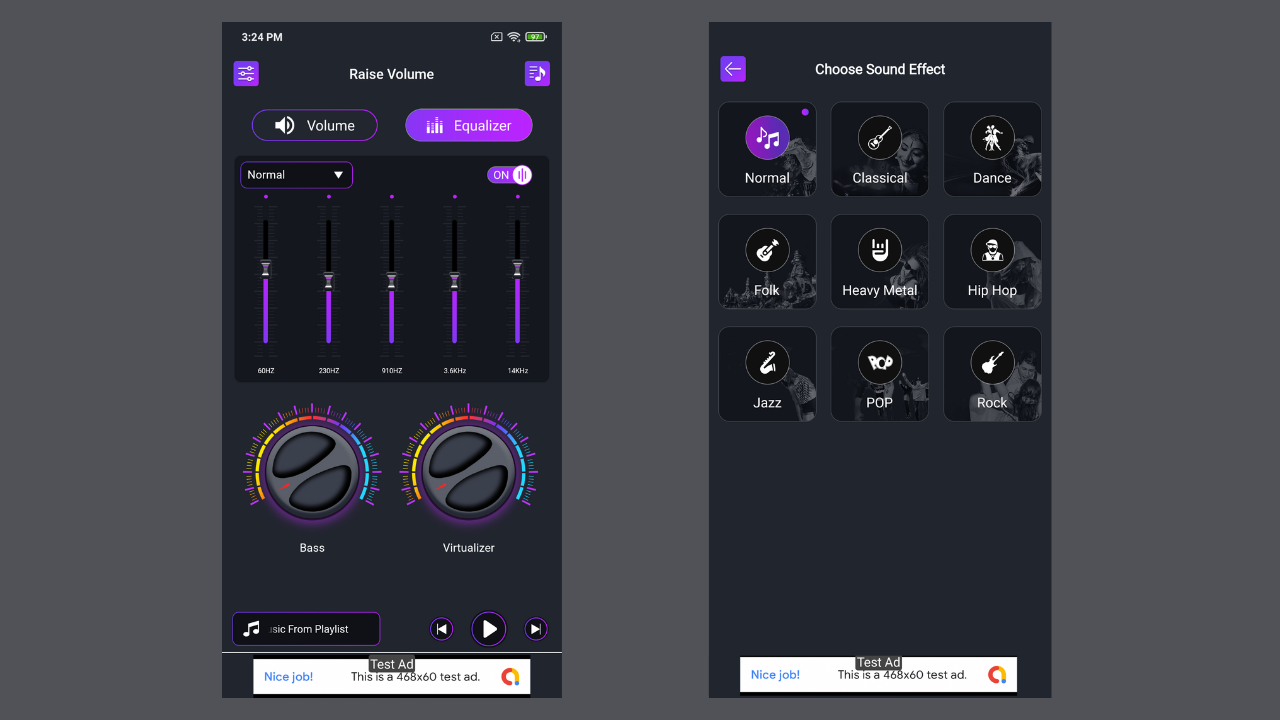Skip to the previous track
This screenshot has width=1280, height=720.
pyautogui.click(x=441, y=629)
